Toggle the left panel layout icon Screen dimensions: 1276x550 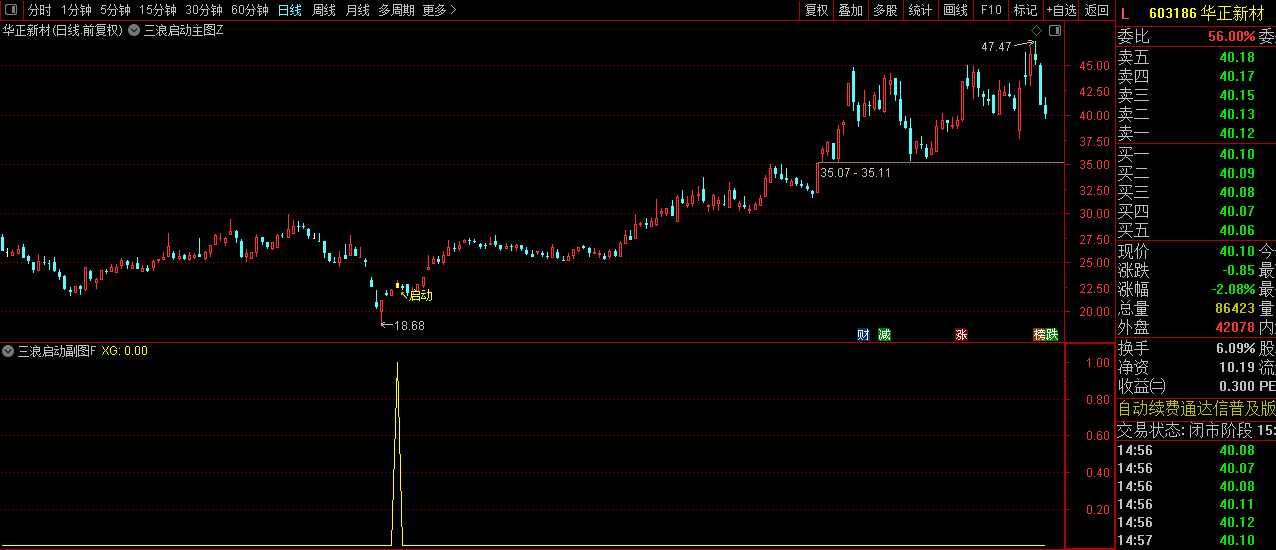point(11,10)
